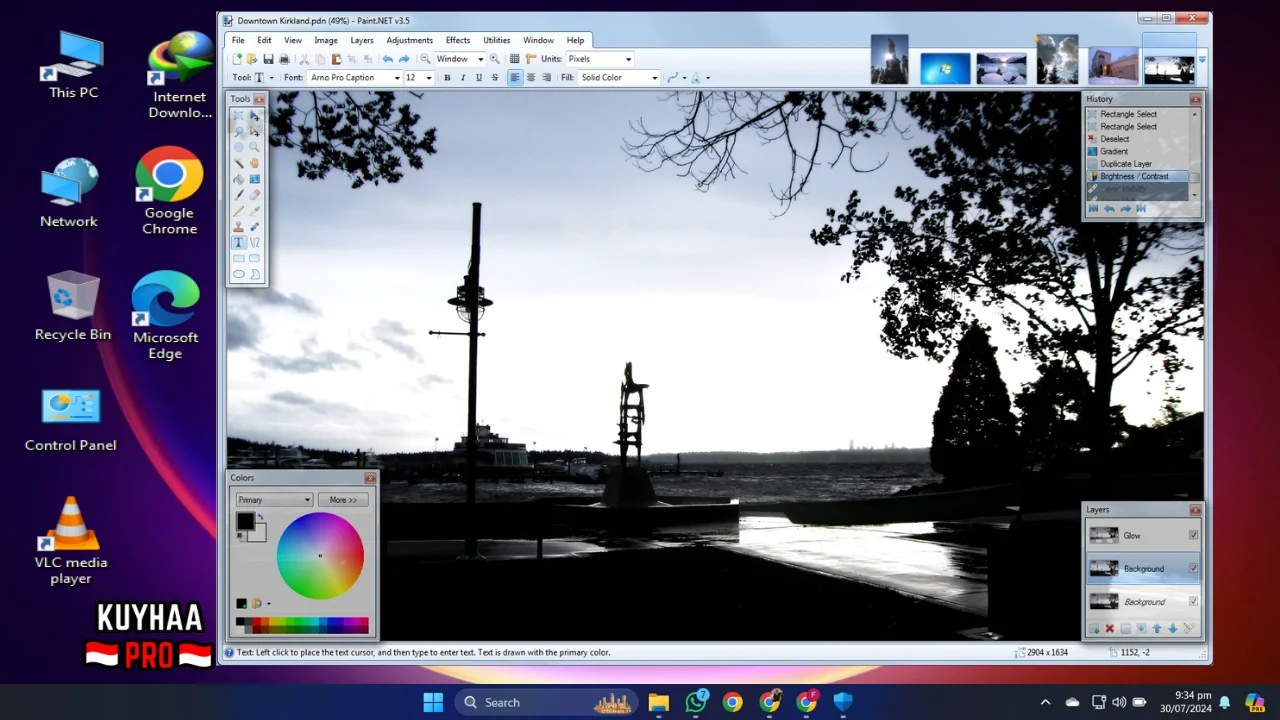Select the Paint Bucket tool
Viewport: 1280px width, 720px height.
[238, 179]
